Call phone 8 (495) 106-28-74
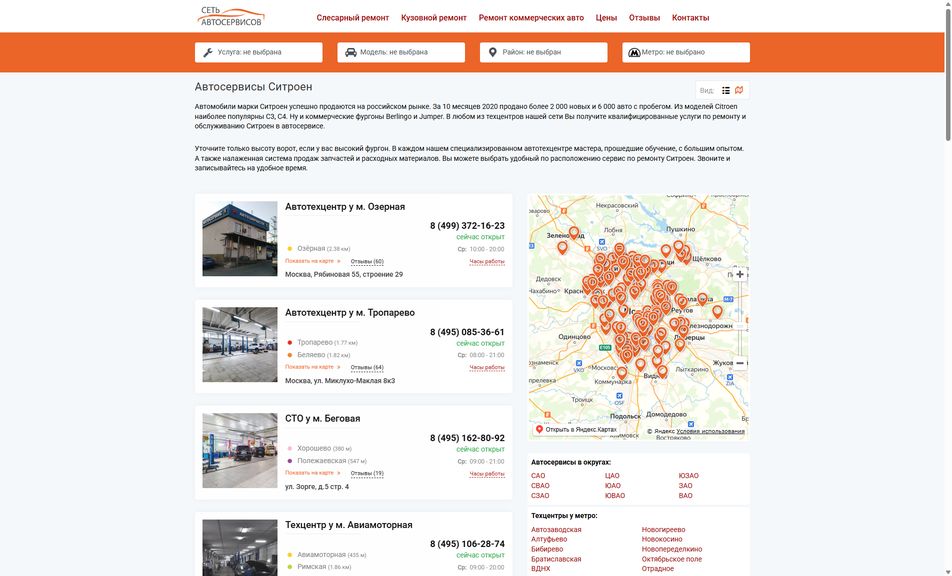Viewport: 952px width, 576px height. tap(467, 544)
